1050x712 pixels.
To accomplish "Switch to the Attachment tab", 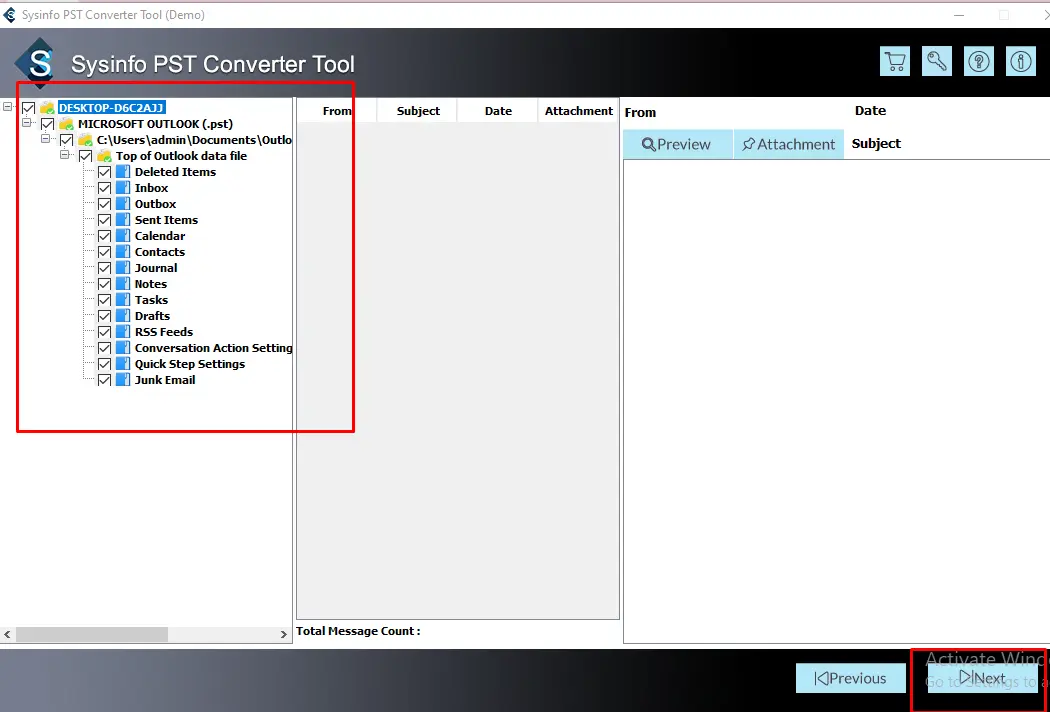I will point(789,144).
